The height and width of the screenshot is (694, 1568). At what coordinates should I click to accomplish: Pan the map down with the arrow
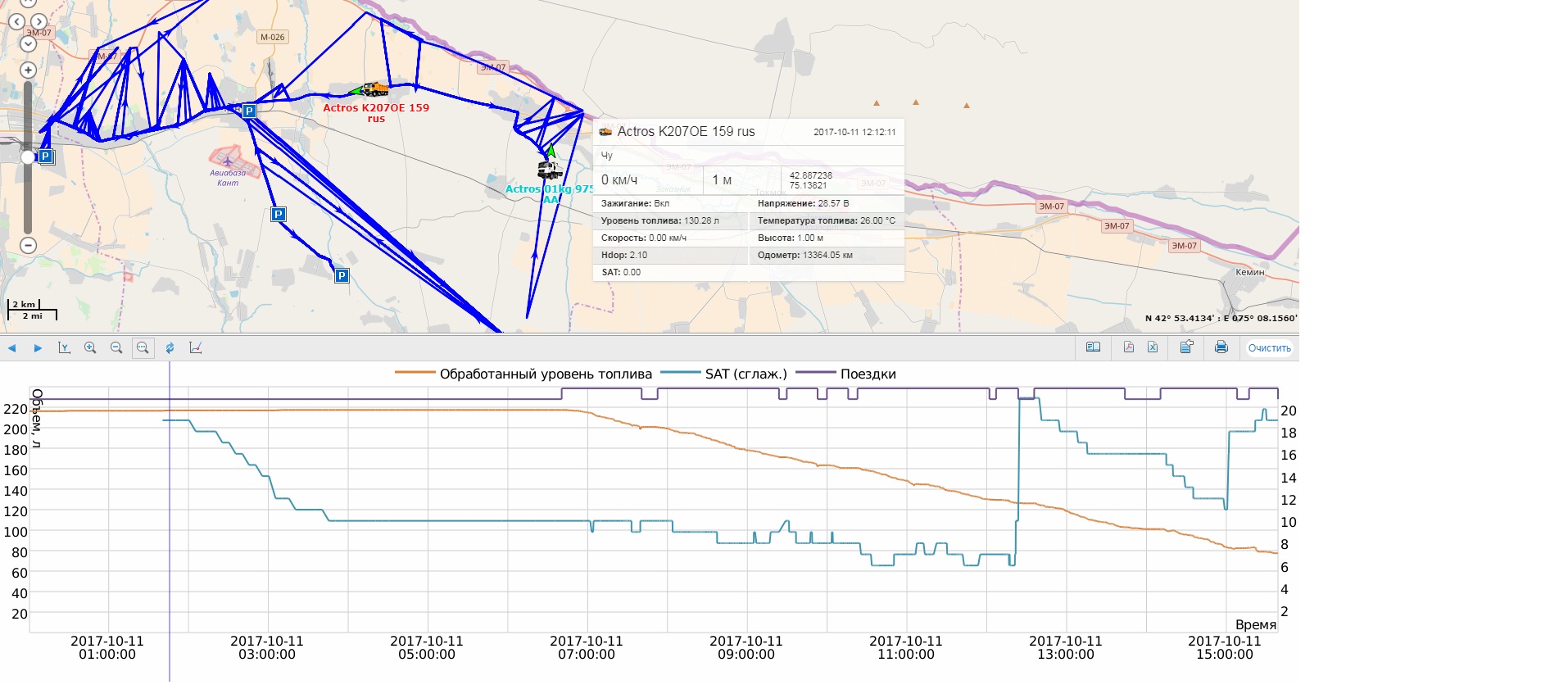pyautogui.click(x=28, y=43)
